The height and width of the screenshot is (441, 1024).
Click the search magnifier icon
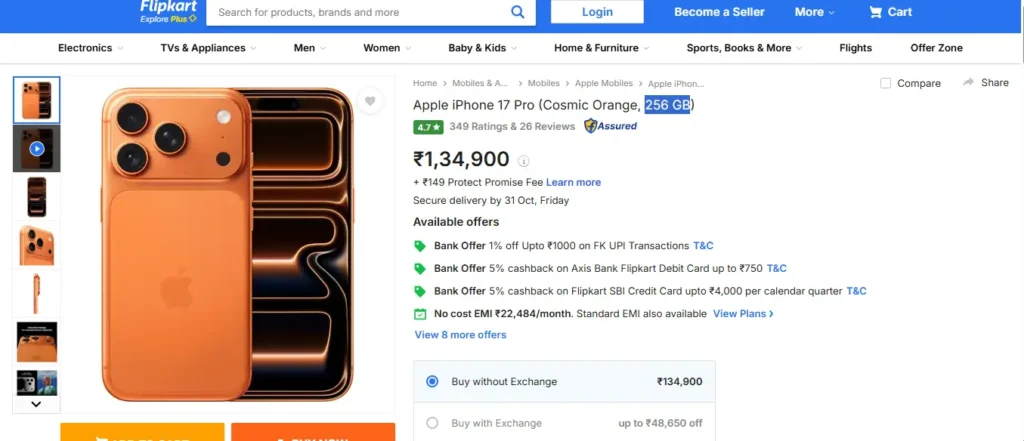click(517, 12)
